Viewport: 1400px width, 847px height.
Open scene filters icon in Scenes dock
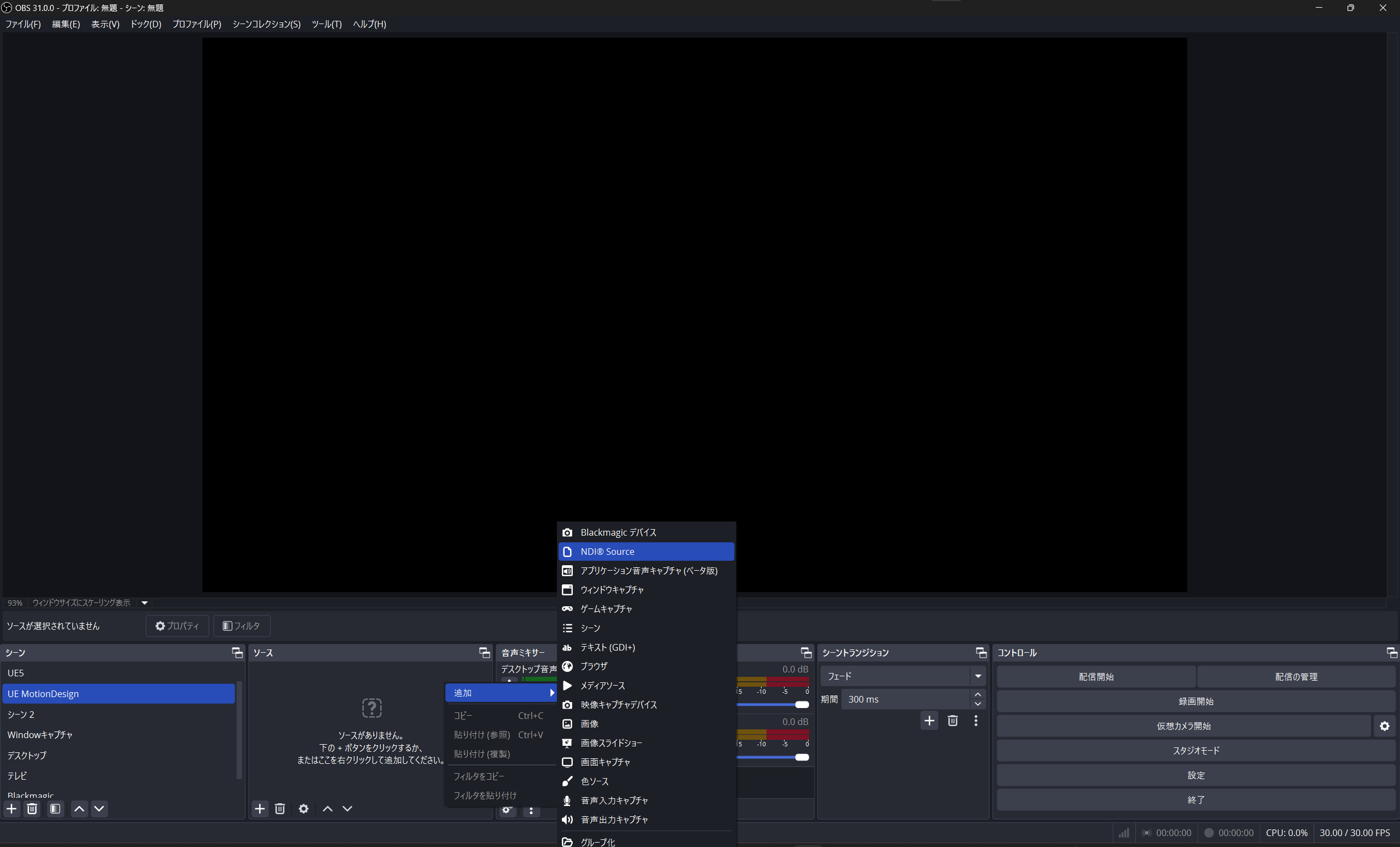pyautogui.click(x=55, y=808)
